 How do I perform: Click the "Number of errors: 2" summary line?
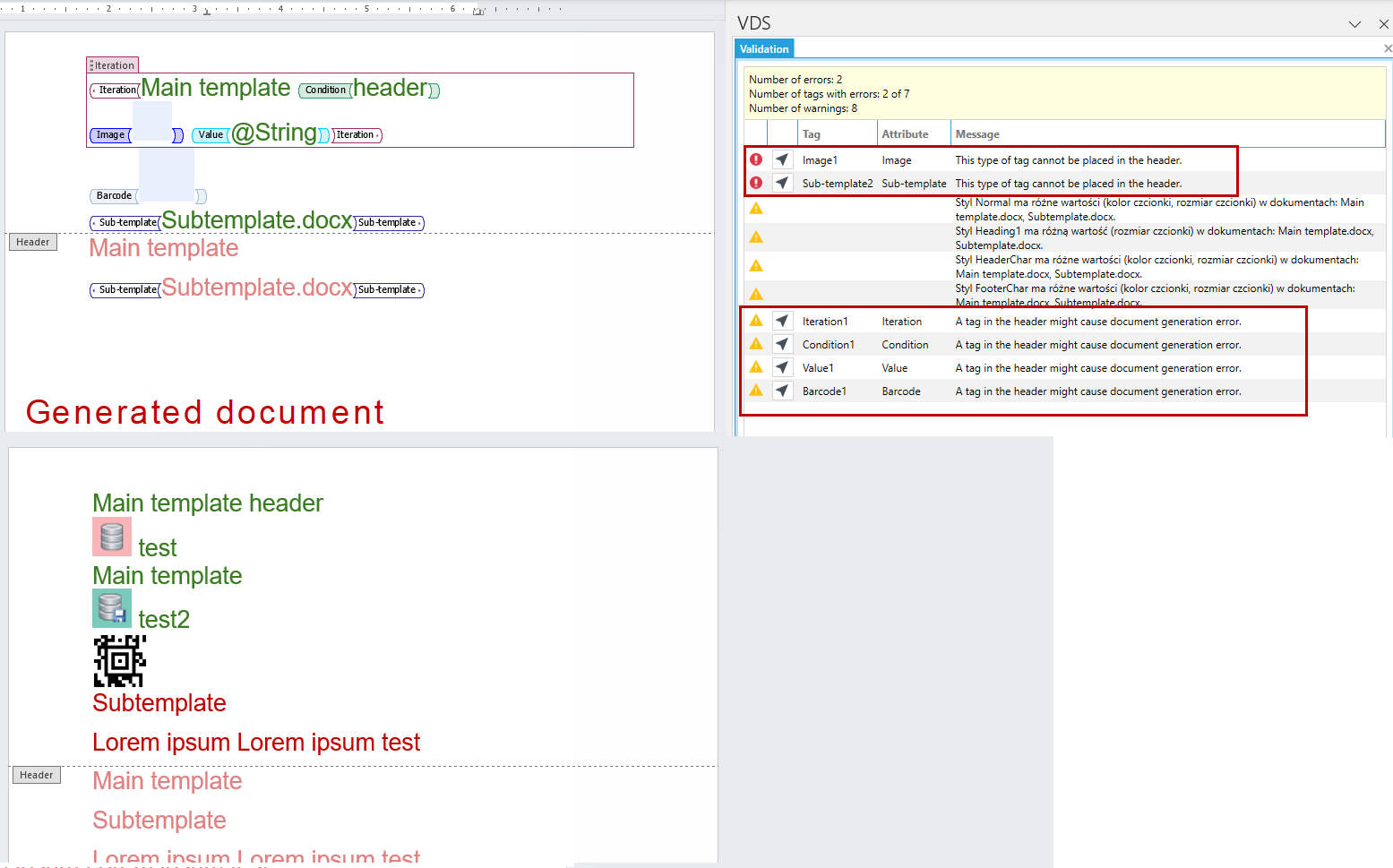click(795, 80)
